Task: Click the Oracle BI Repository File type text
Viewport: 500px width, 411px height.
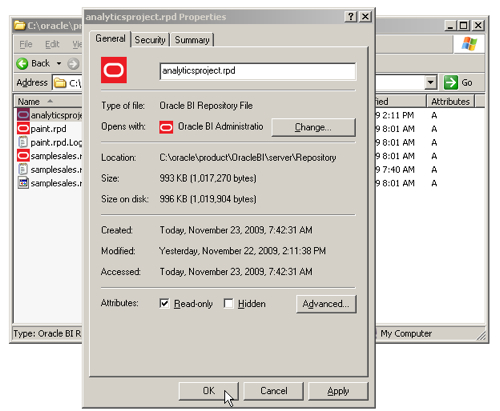Action: pyautogui.click(x=206, y=106)
